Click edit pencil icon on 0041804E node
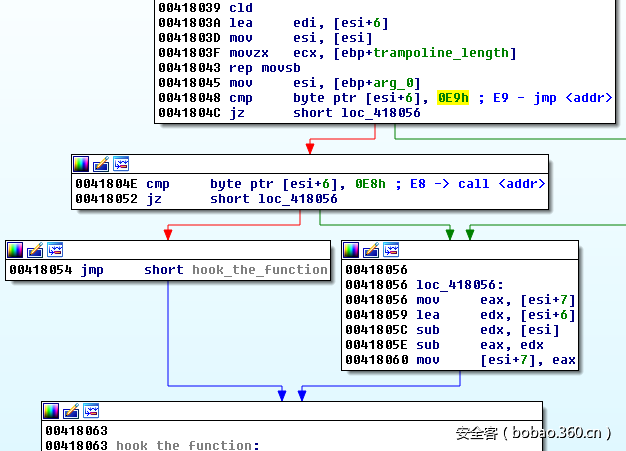This screenshot has width=626, height=451. (x=101, y=163)
